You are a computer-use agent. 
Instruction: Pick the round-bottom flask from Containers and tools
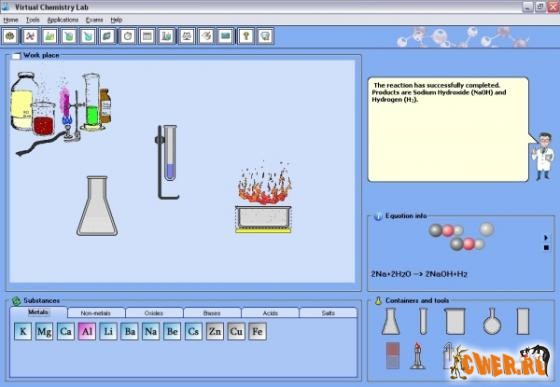coord(492,321)
